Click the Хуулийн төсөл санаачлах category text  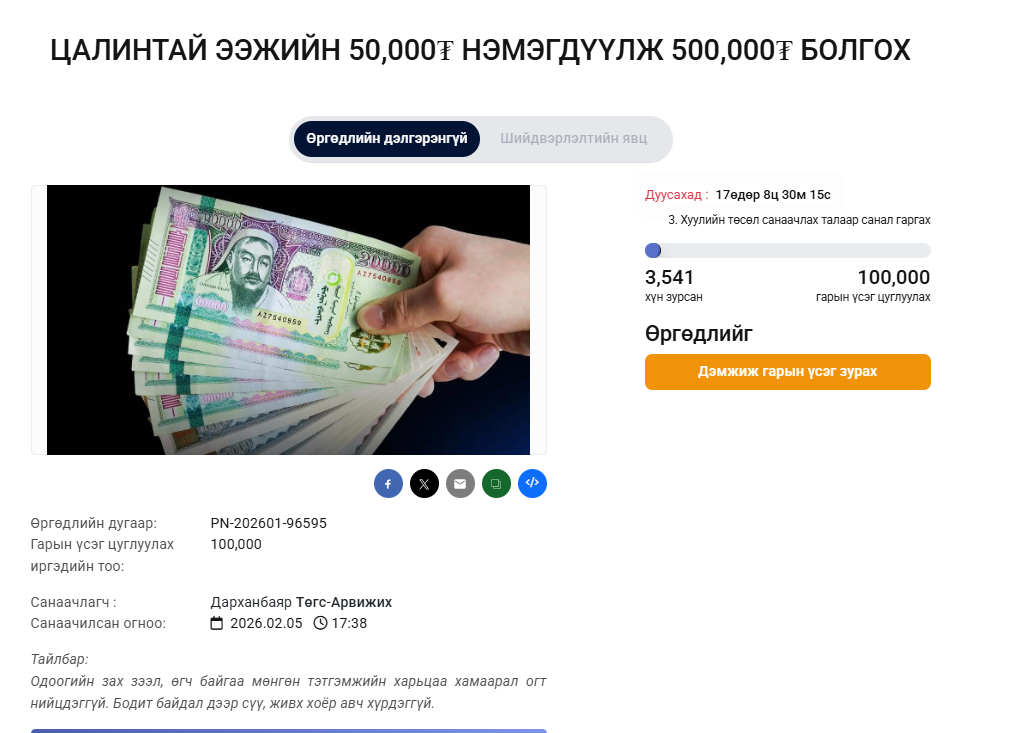point(799,220)
